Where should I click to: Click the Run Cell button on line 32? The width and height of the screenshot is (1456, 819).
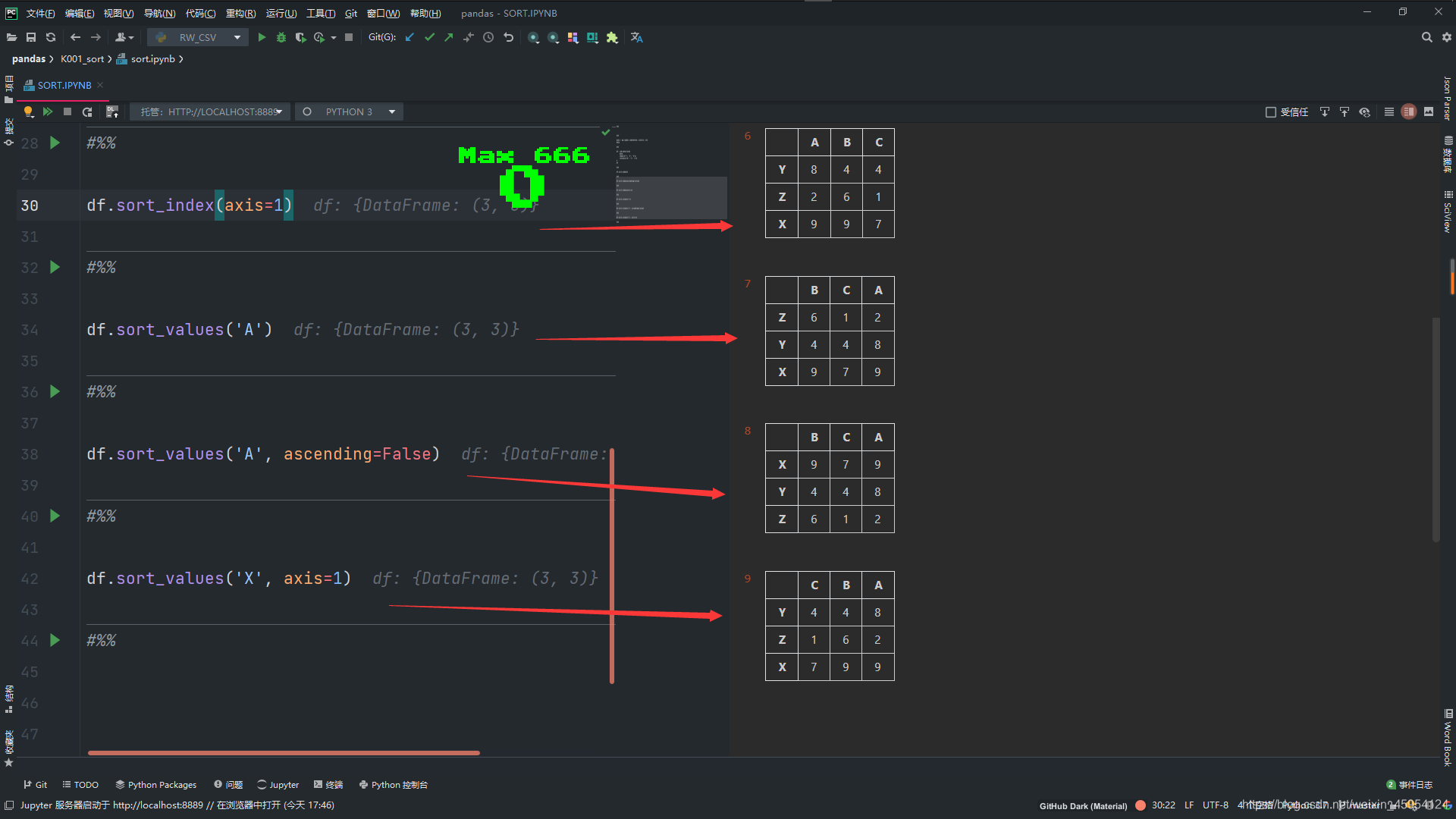click(x=55, y=267)
